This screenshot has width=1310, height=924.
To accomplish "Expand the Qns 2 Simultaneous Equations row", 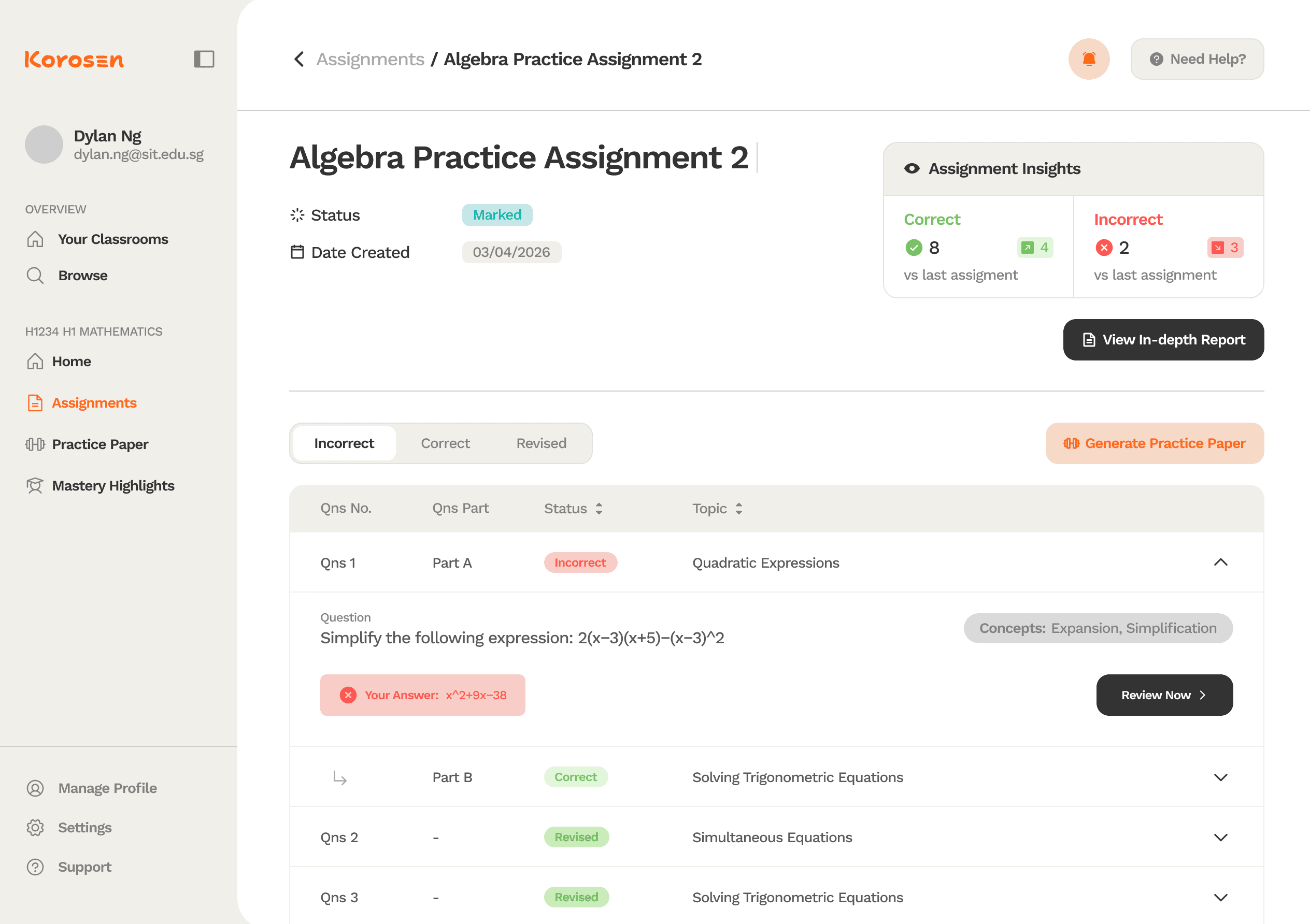I will coord(1220,838).
